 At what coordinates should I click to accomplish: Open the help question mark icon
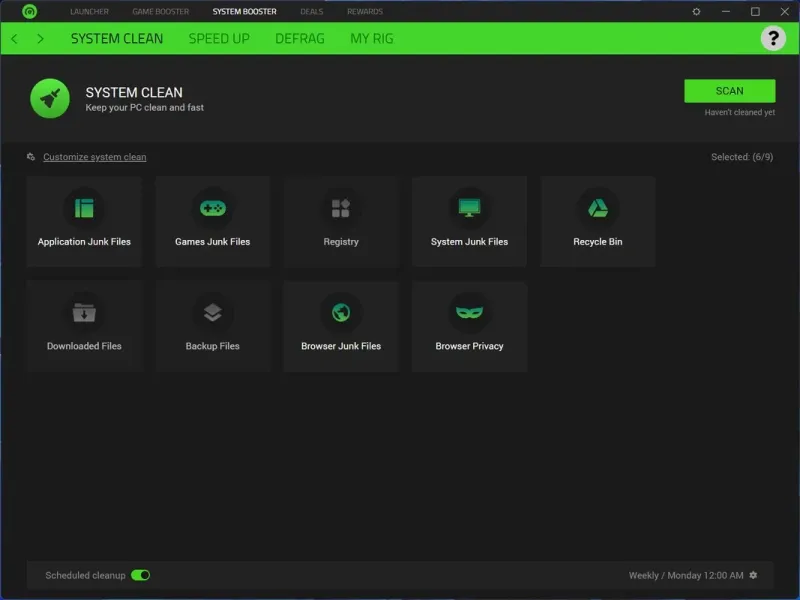pyautogui.click(x=773, y=38)
